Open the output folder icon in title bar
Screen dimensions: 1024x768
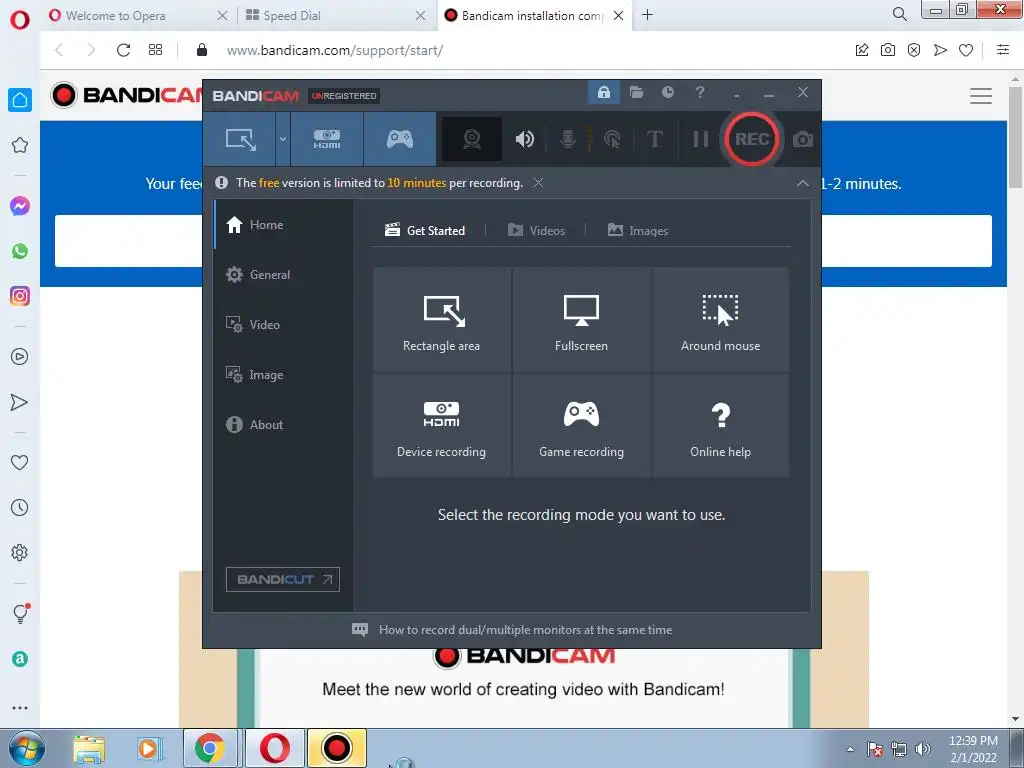(636, 92)
